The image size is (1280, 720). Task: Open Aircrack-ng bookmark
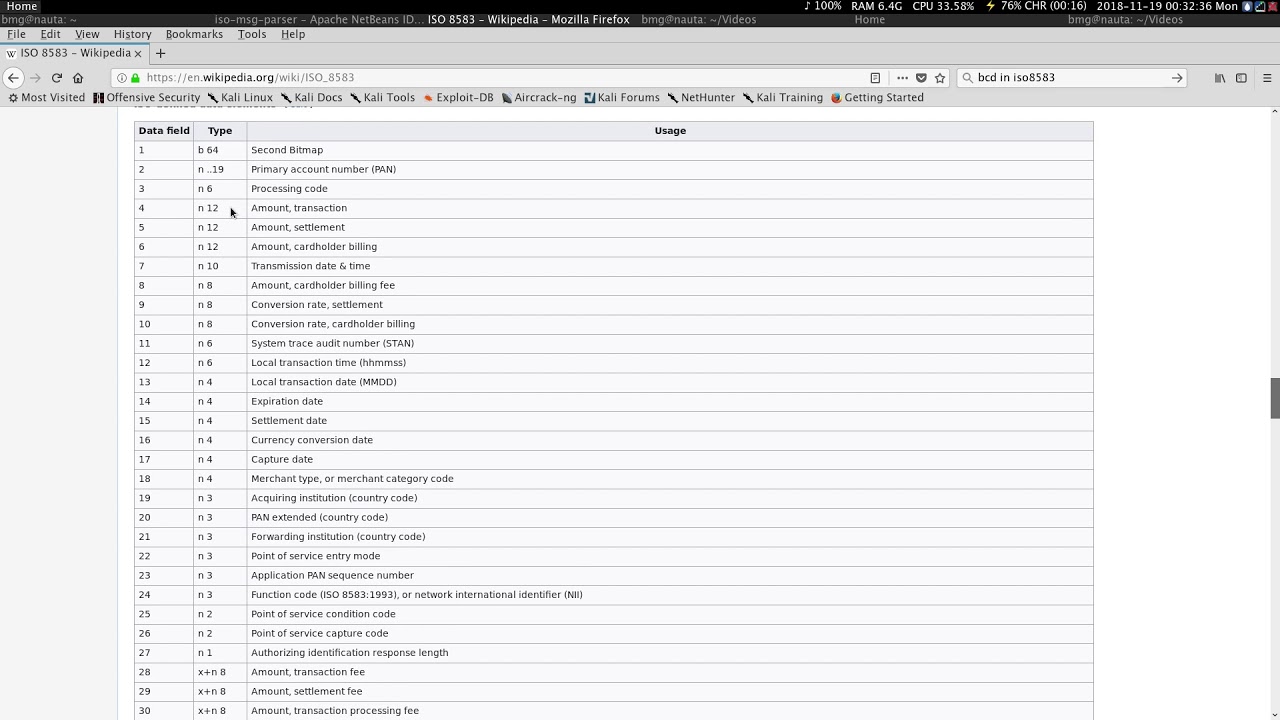[539, 98]
